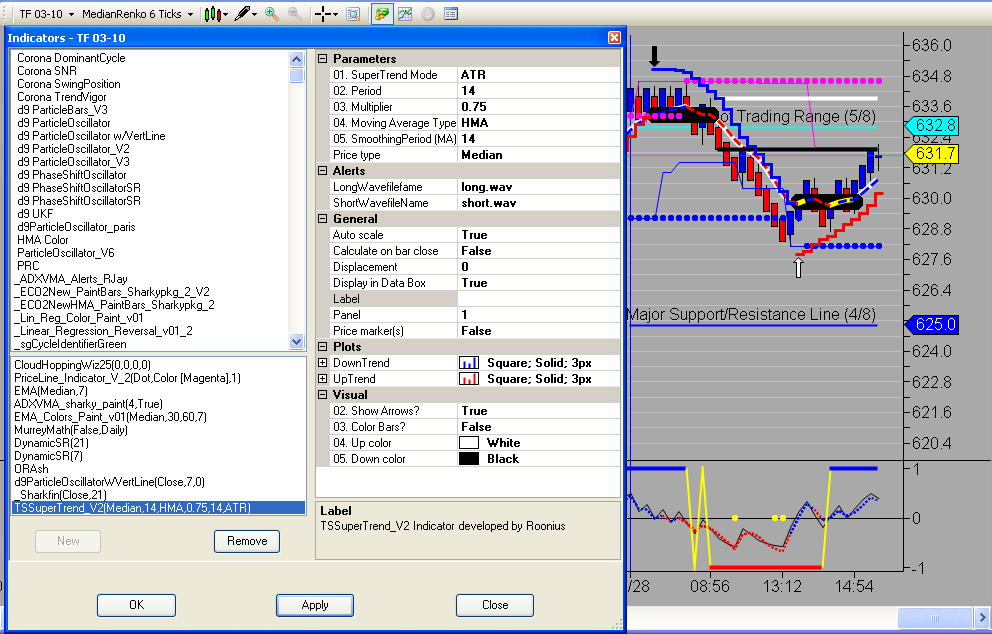Viewport: 992px width, 634px height.
Task: Select PRC in indicator list
Action: click(28, 266)
